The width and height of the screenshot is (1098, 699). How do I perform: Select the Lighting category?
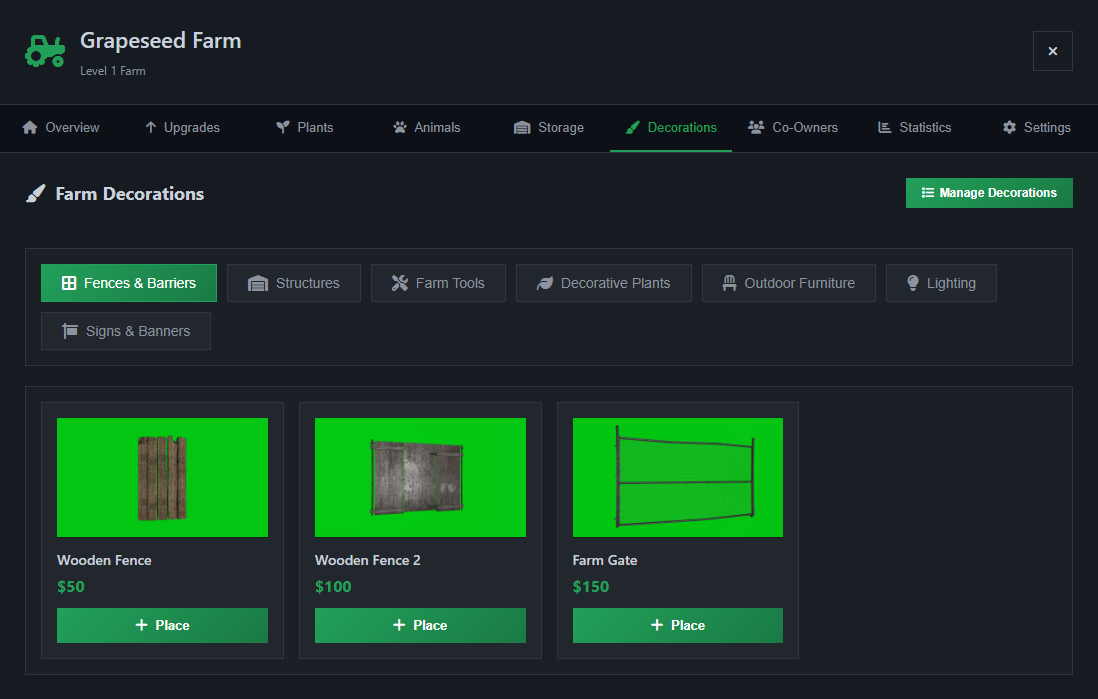click(x=940, y=283)
